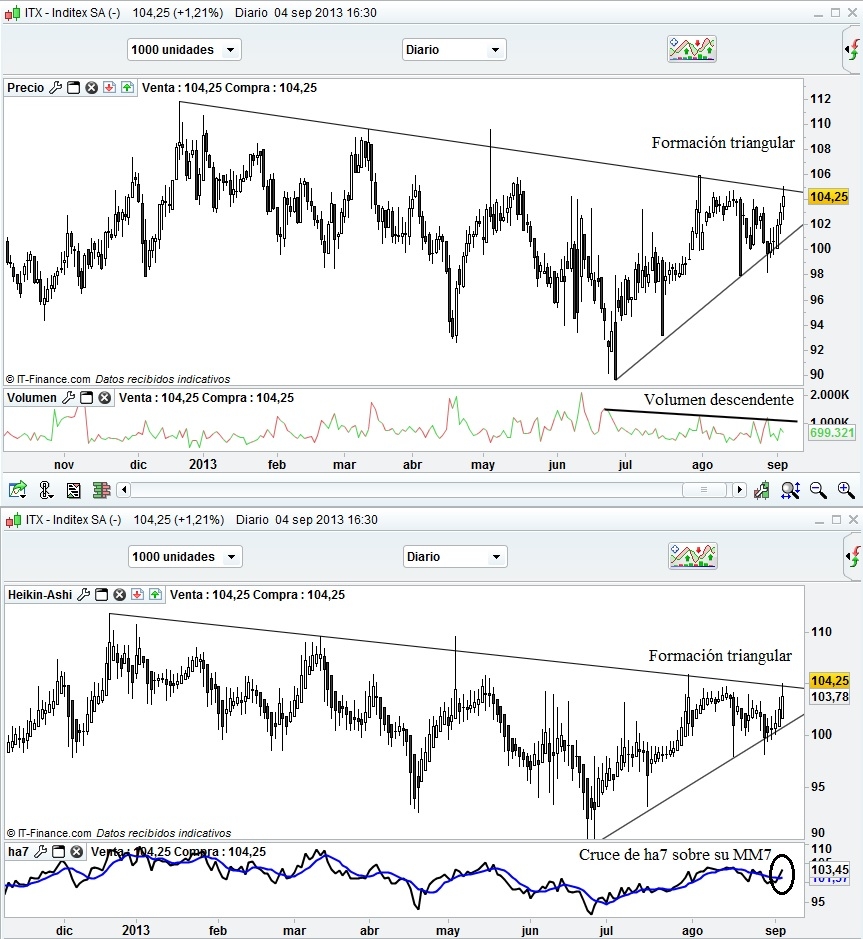863x939 pixels.
Task: Open Diario timeframe dropdown in lower chart
Action: pyautogui.click(x=455, y=556)
